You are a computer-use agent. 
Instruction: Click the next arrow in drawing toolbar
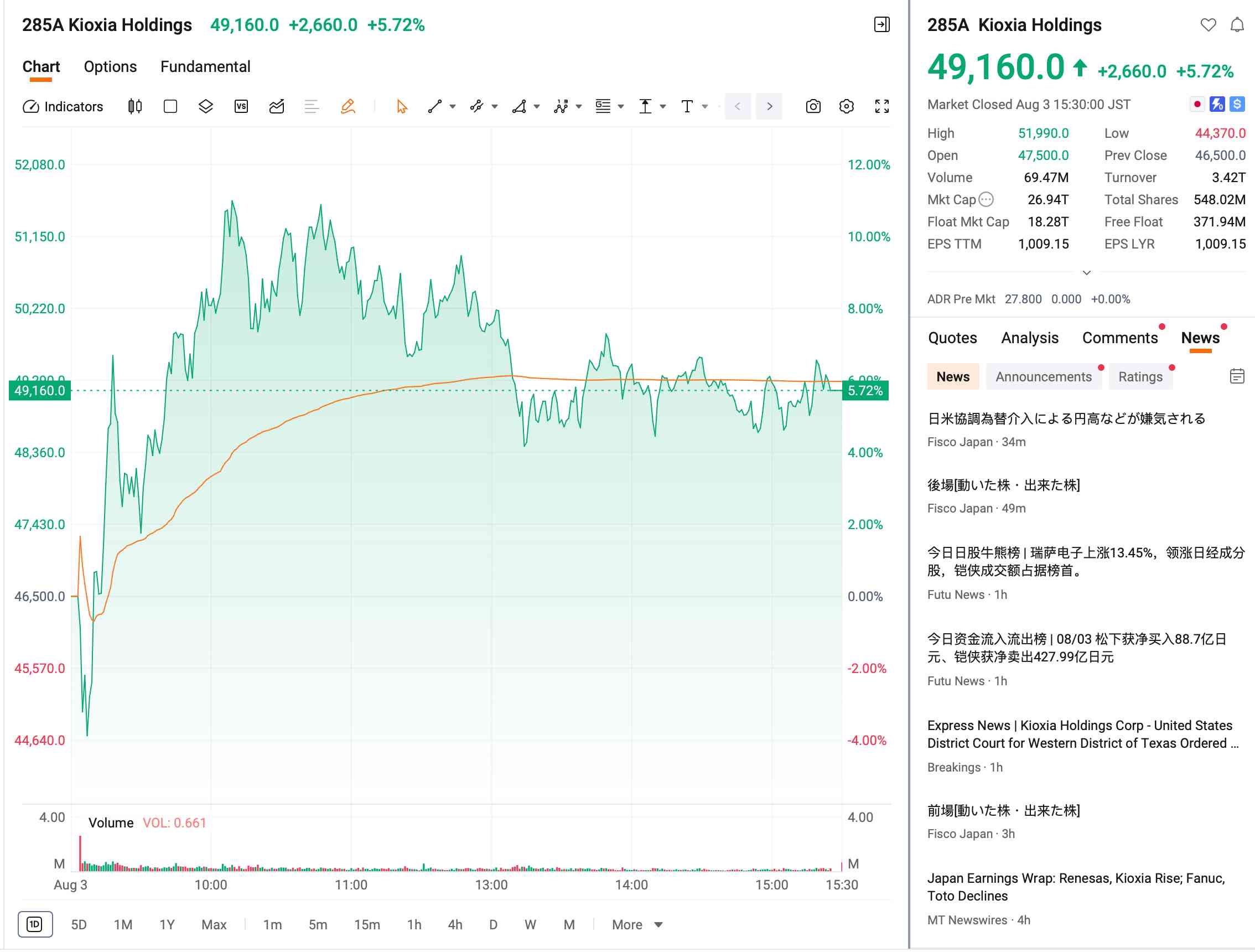coord(769,107)
